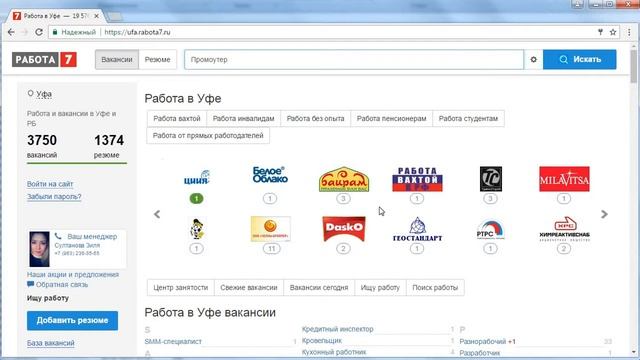Open the Ищу работу tab
Image resolution: width=640 pixels, height=360 pixels.
point(380,287)
